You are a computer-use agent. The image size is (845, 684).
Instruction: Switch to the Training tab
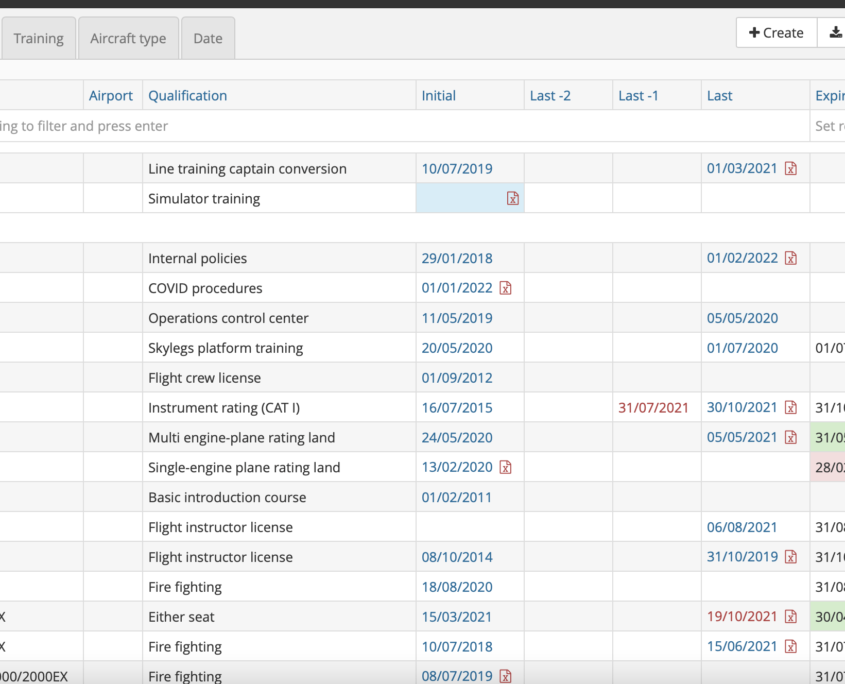38,39
